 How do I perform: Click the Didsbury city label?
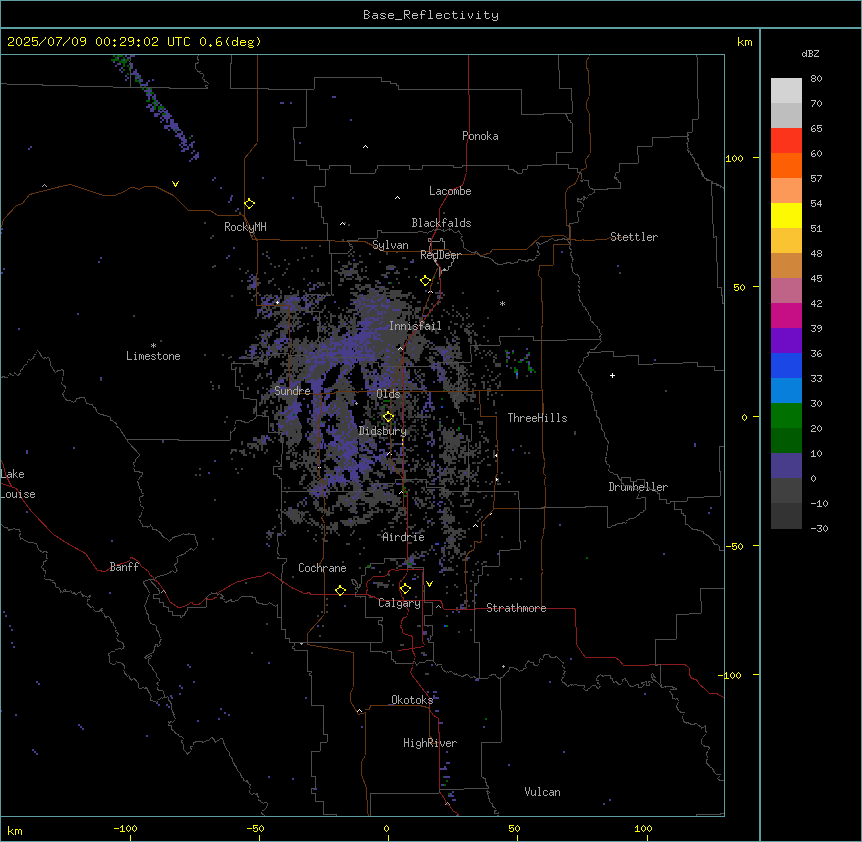383,431
